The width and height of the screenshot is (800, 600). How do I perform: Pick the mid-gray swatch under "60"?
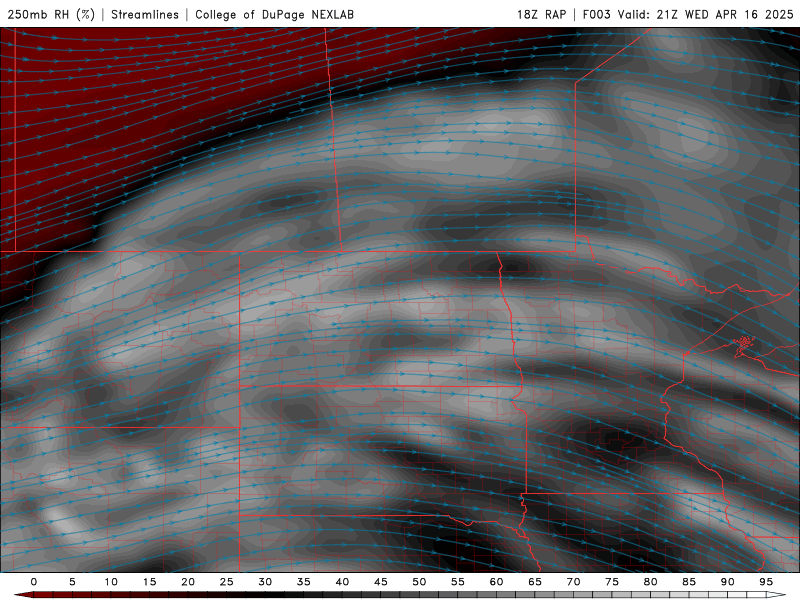point(504,595)
